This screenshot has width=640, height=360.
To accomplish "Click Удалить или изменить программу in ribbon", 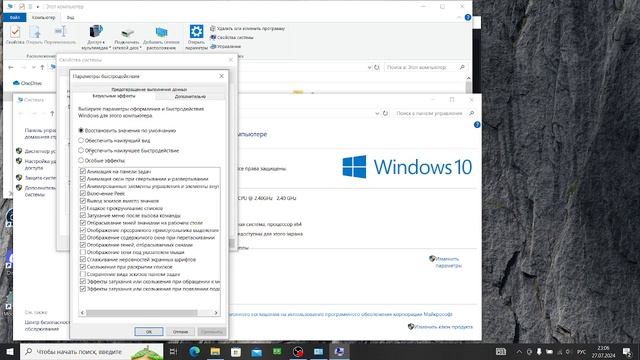I will pyautogui.click(x=247, y=29).
